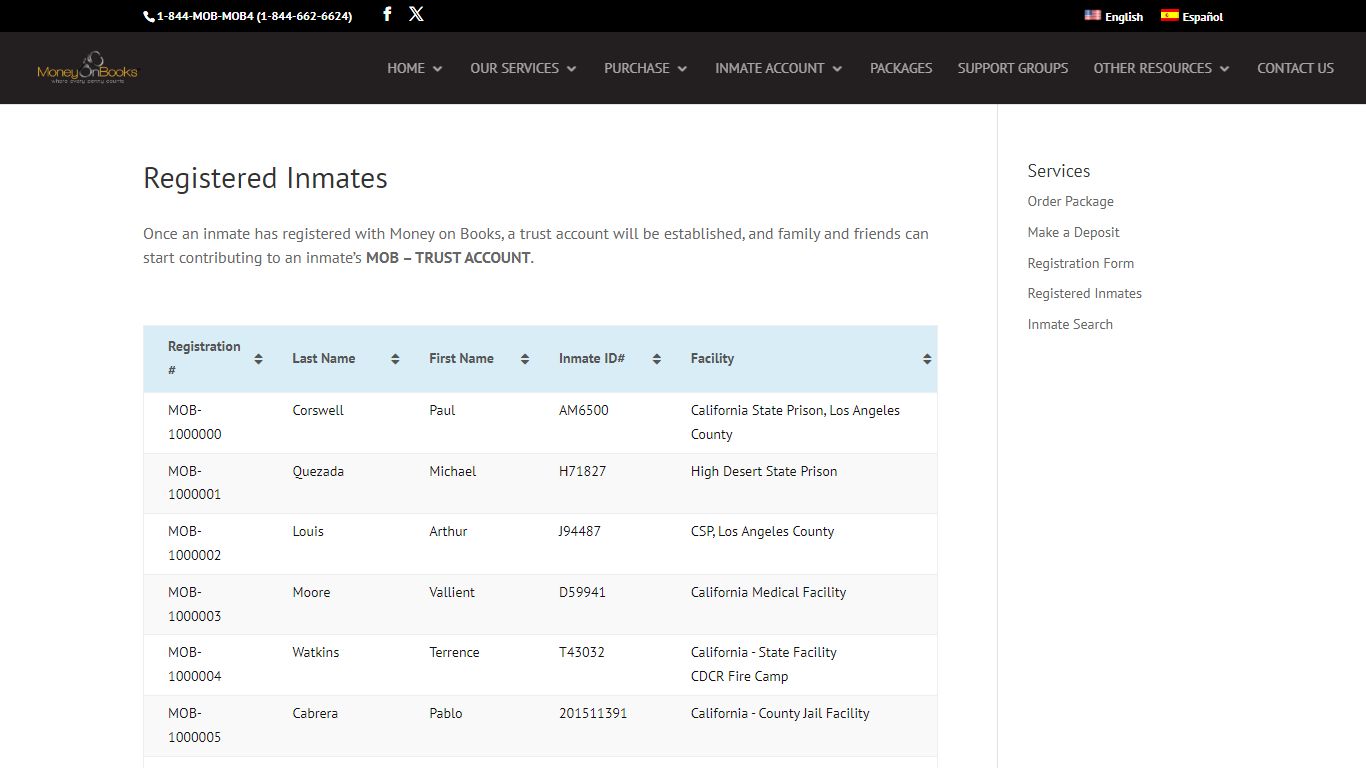Image resolution: width=1366 pixels, height=768 pixels.
Task: Click last name Corswell
Action: tap(318, 410)
